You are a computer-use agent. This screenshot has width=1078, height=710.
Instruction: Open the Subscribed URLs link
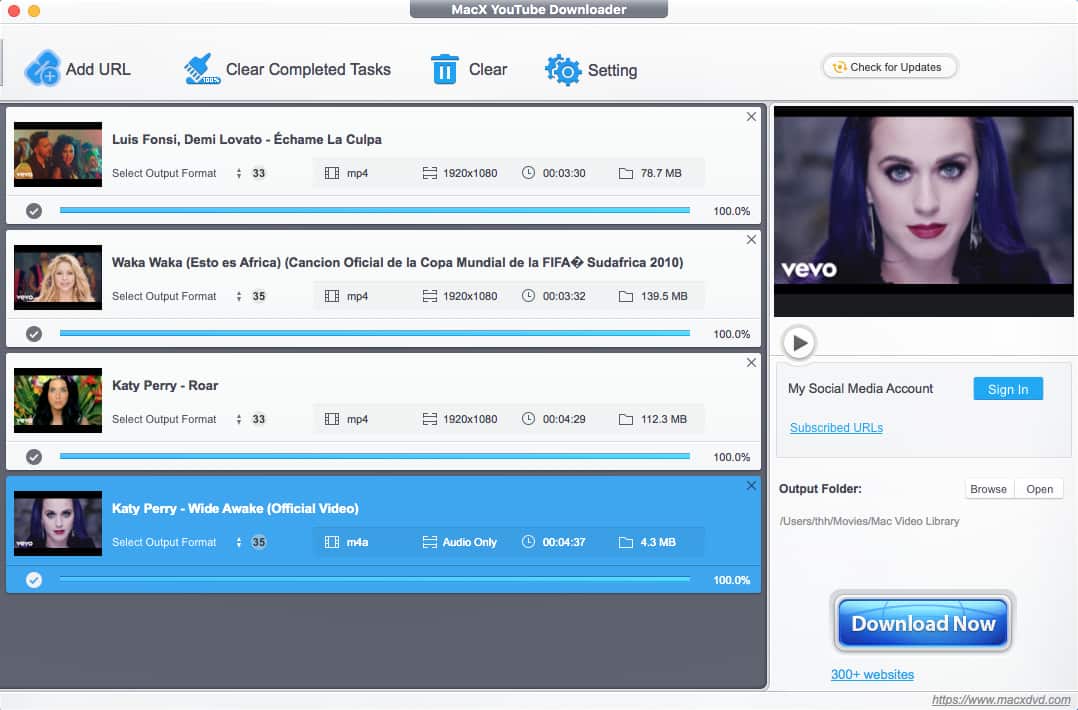point(836,427)
